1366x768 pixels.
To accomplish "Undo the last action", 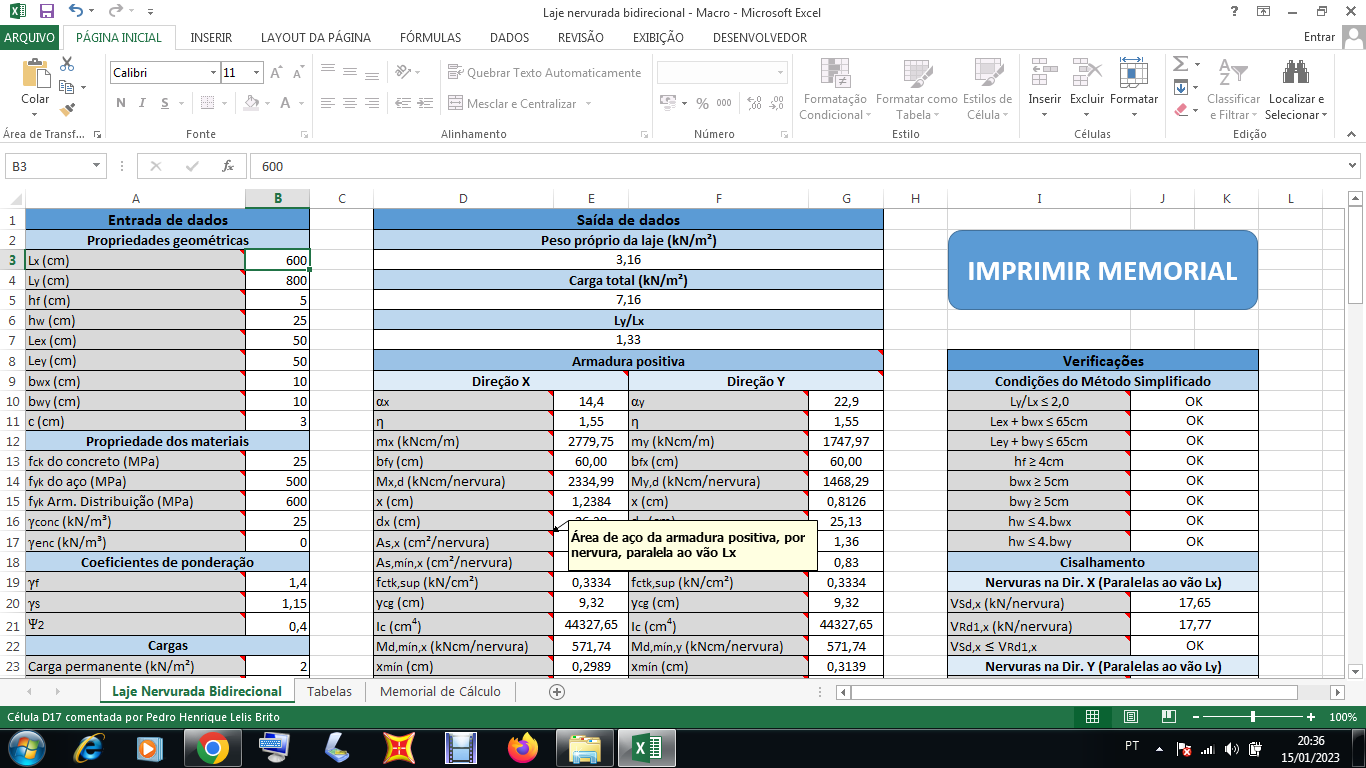I will point(76,12).
